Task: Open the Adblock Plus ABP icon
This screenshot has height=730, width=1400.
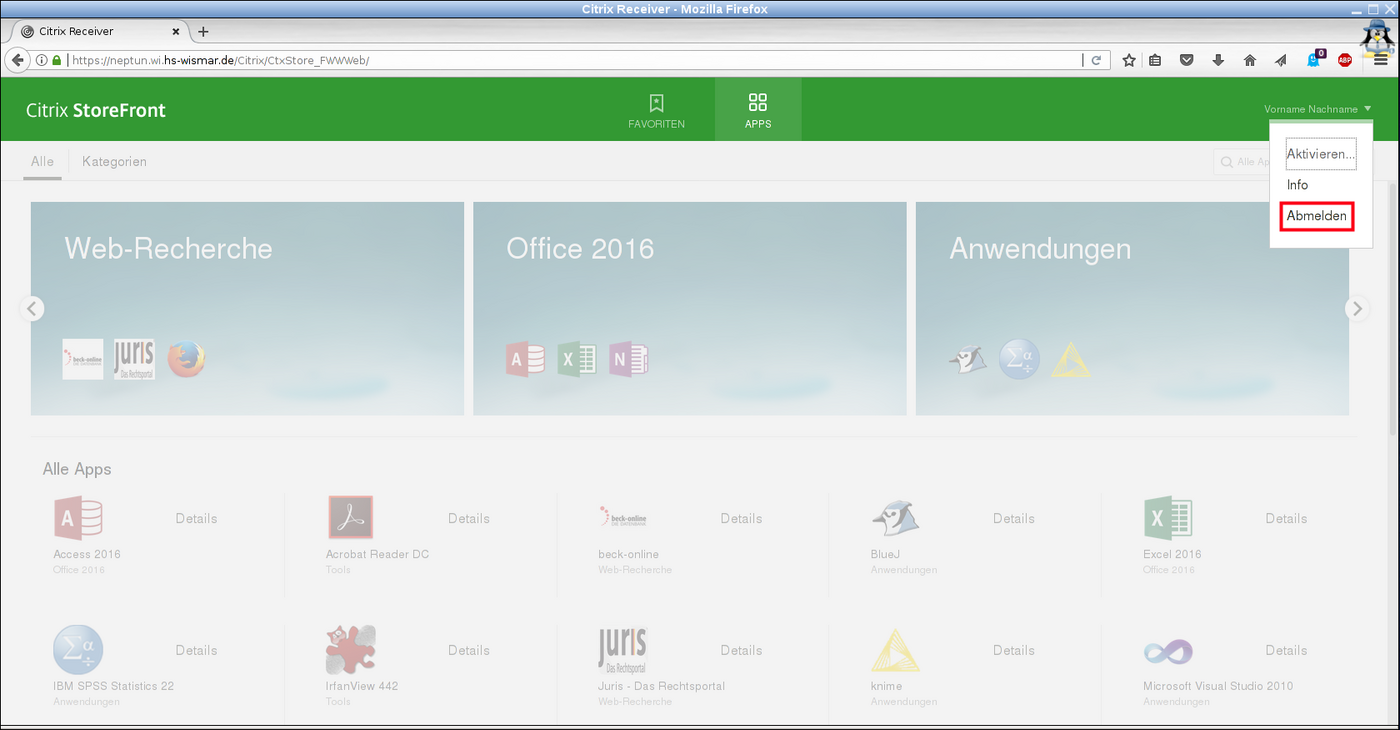Action: coord(1345,60)
